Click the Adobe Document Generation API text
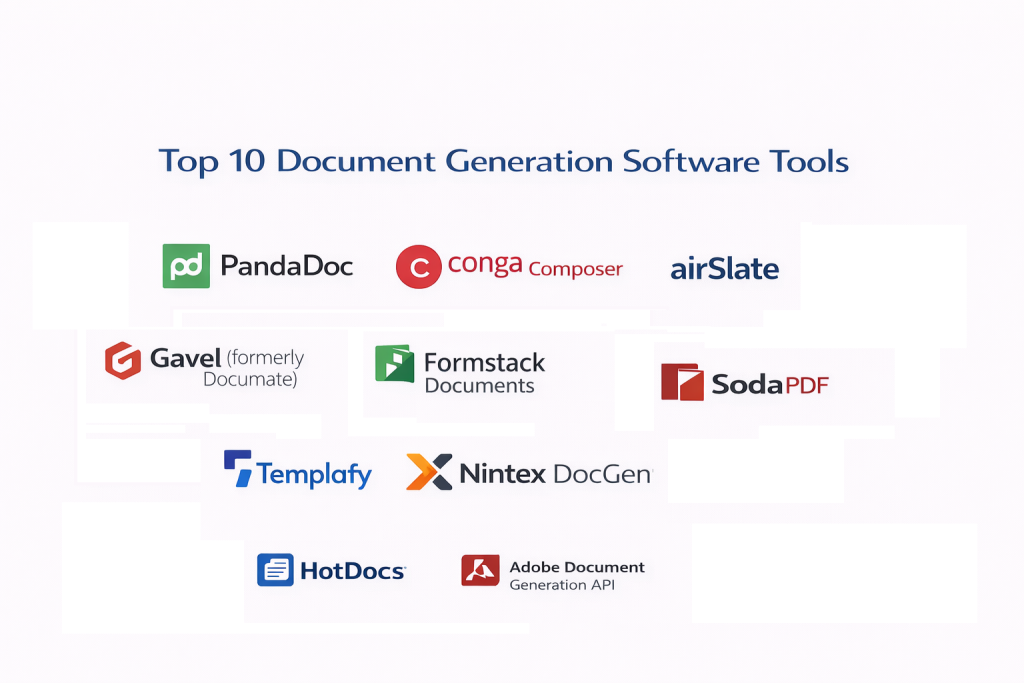Image resolution: width=1024 pixels, height=683 pixels. pyautogui.click(x=576, y=575)
